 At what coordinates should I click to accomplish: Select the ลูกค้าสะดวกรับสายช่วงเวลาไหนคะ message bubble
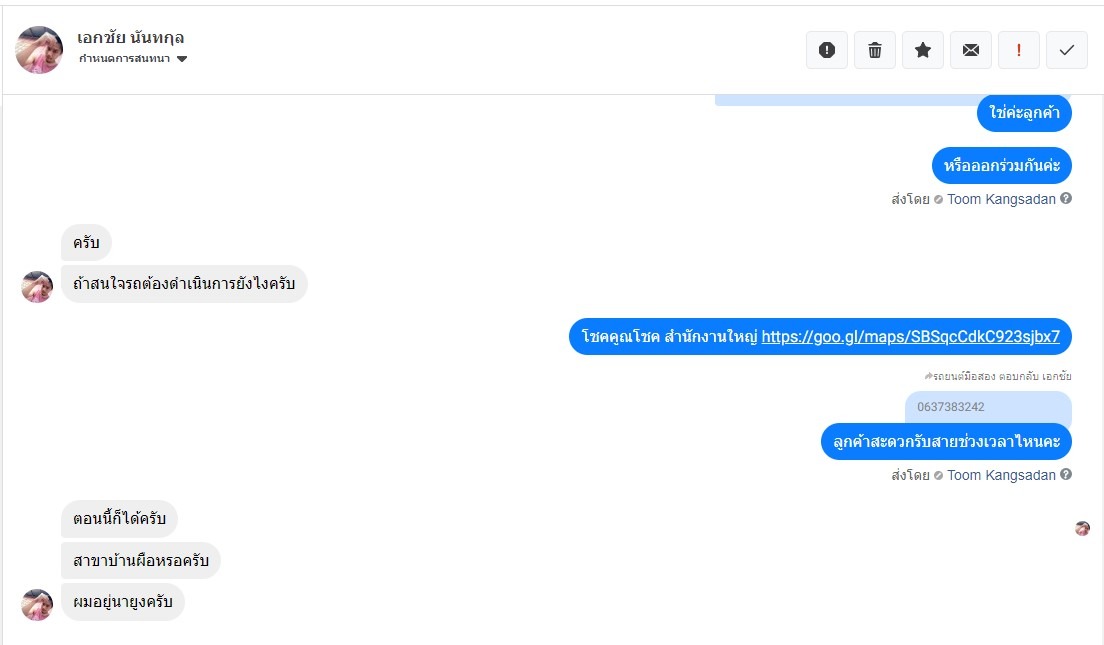tap(946, 441)
